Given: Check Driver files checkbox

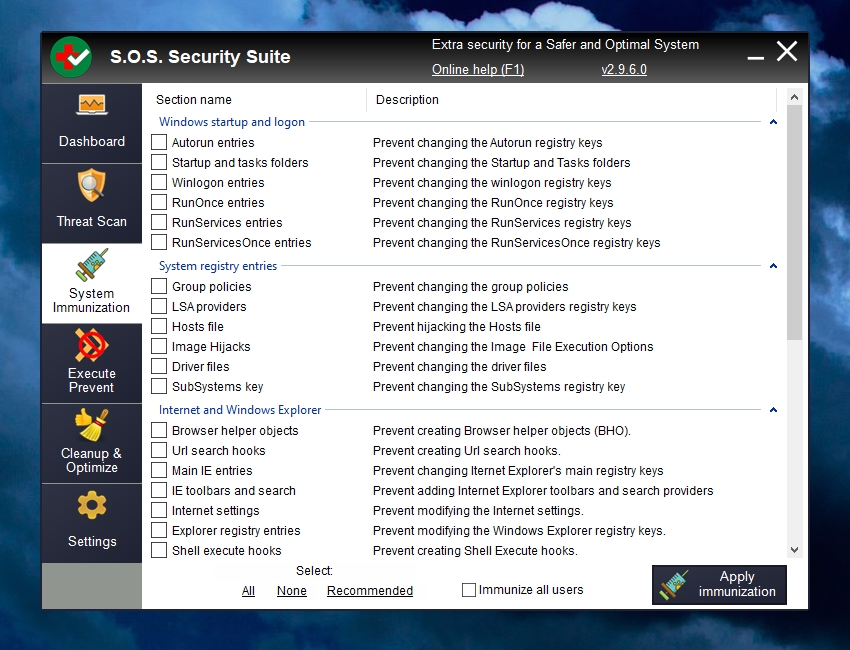Looking at the screenshot, I should pos(159,366).
